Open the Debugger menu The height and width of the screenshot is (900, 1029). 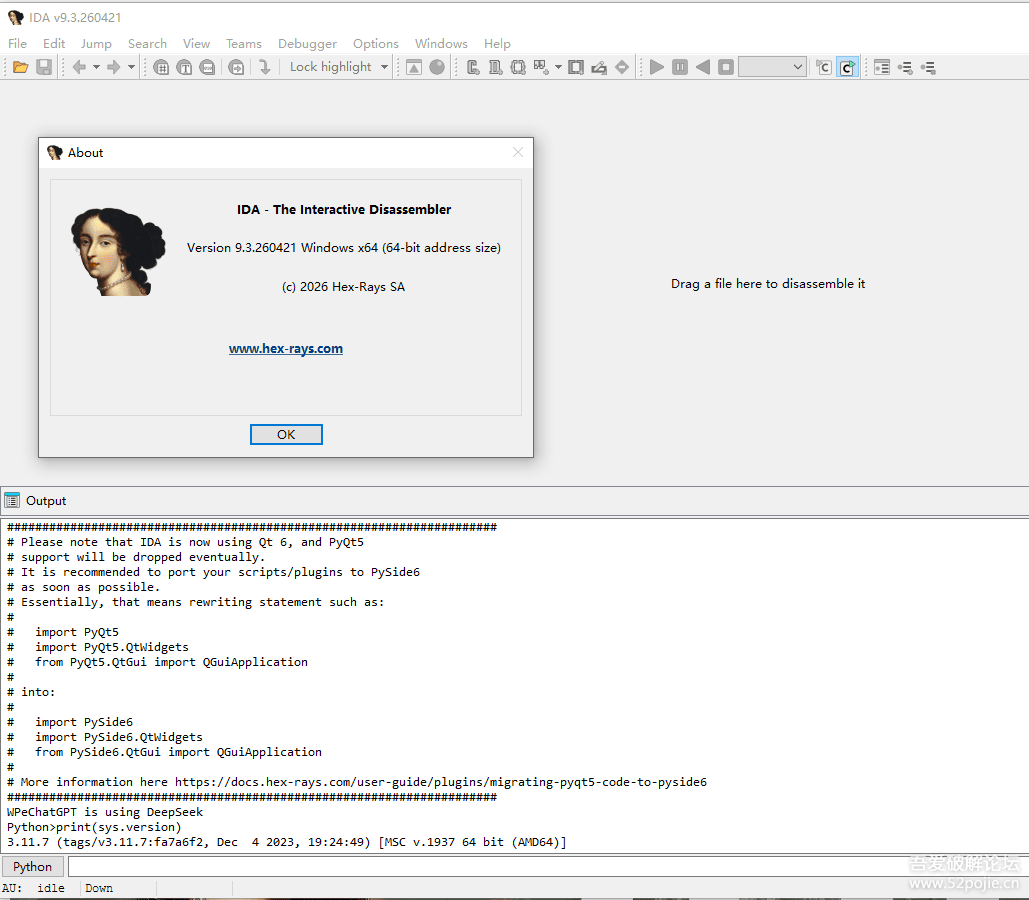click(x=307, y=43)
